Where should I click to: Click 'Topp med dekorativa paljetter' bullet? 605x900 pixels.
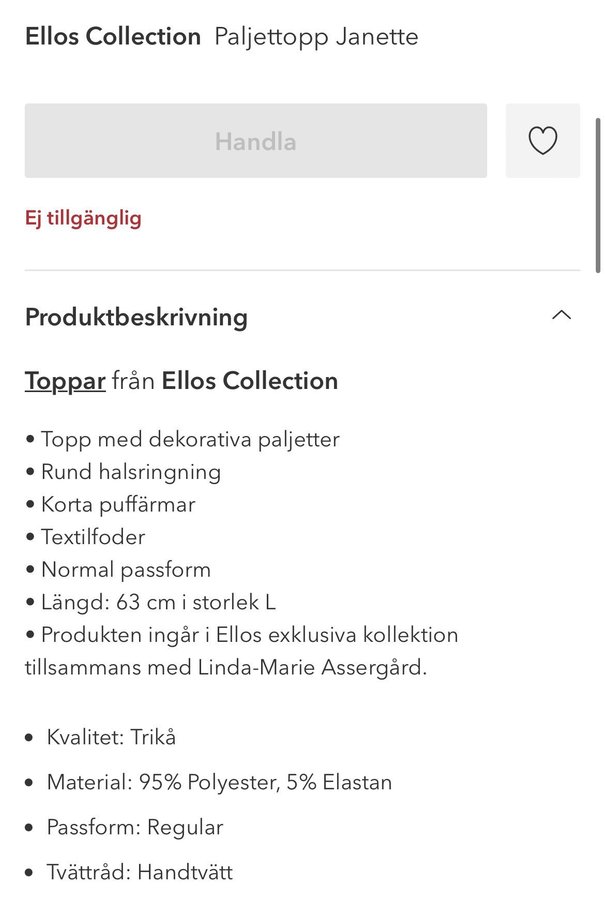[190, 439]
